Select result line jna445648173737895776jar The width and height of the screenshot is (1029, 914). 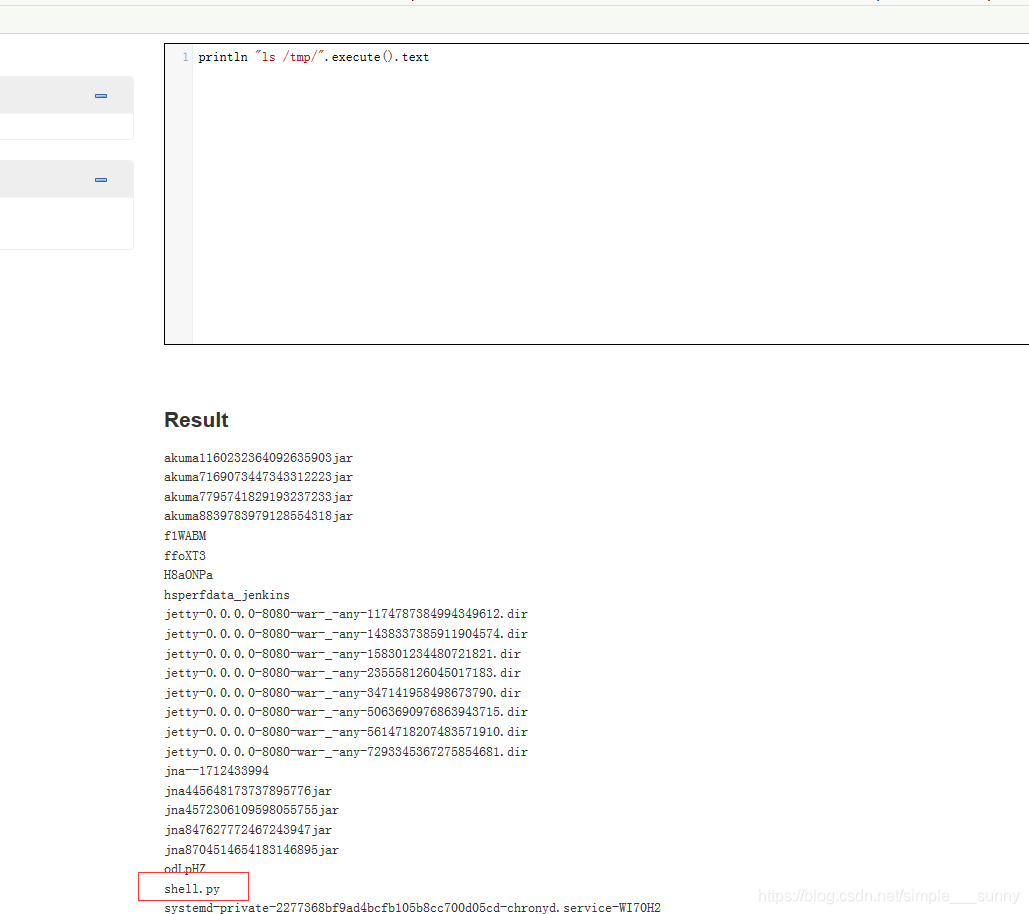[248, 791]
